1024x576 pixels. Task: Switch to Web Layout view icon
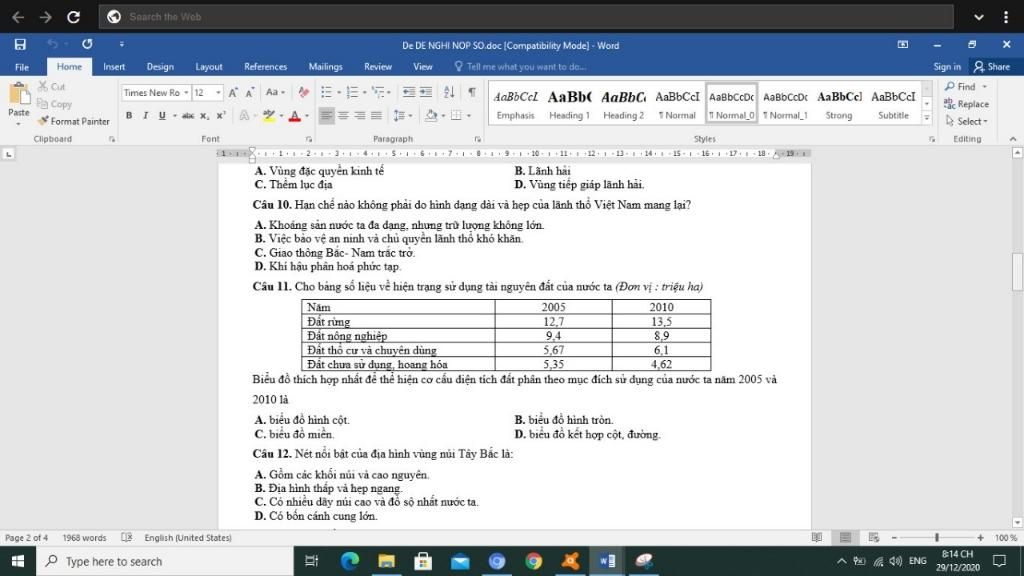(874, 537)
